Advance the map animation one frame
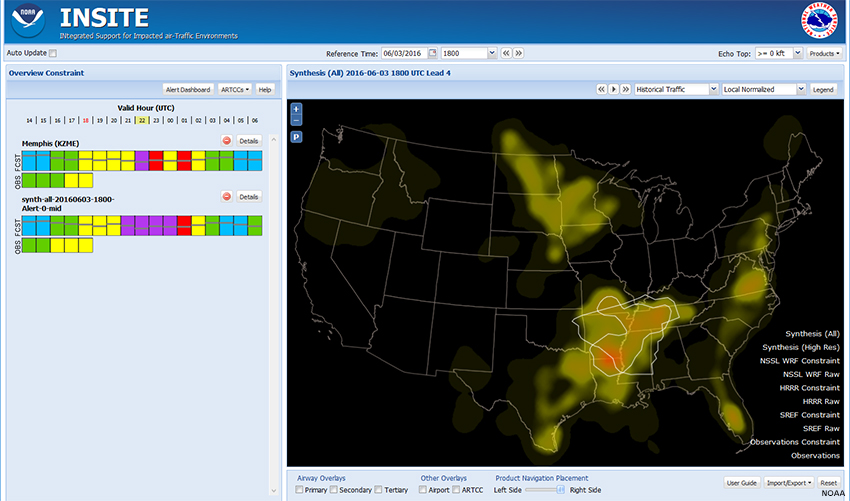Screen dimensions: 850x501 coord(626,89)
